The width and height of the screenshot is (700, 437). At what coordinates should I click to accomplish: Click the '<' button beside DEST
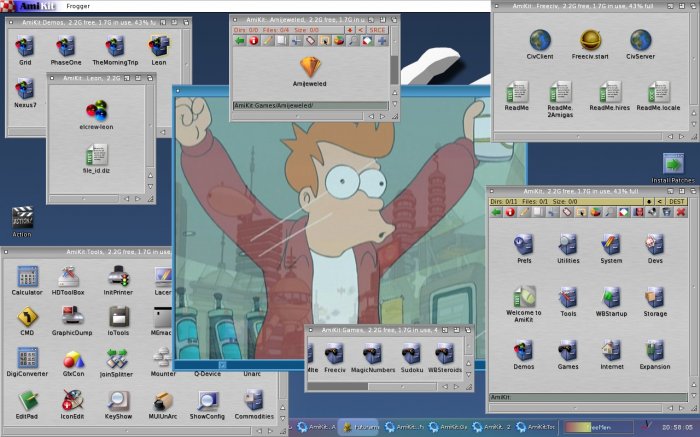(660, 202)
